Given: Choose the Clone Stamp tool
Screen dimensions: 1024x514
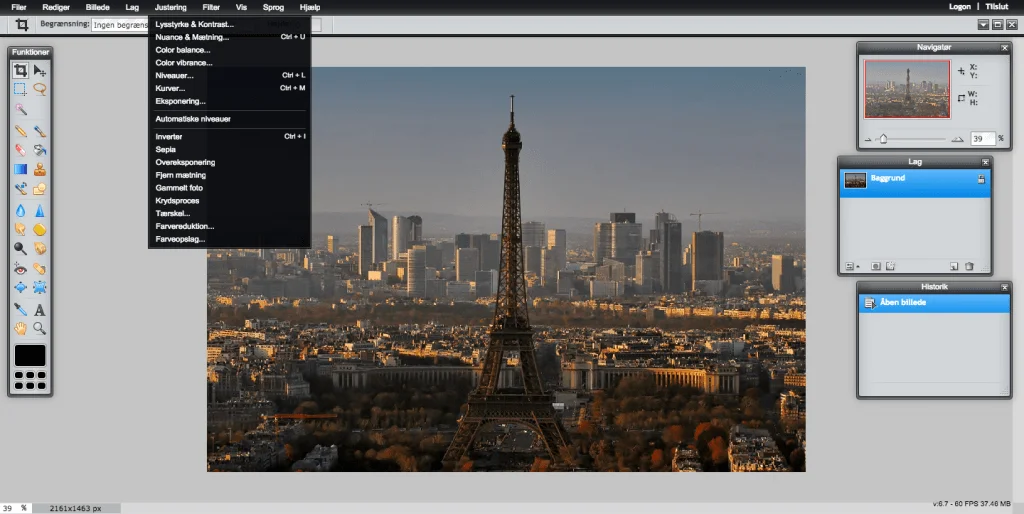Looking at the screenshot, I should (40, 169).
